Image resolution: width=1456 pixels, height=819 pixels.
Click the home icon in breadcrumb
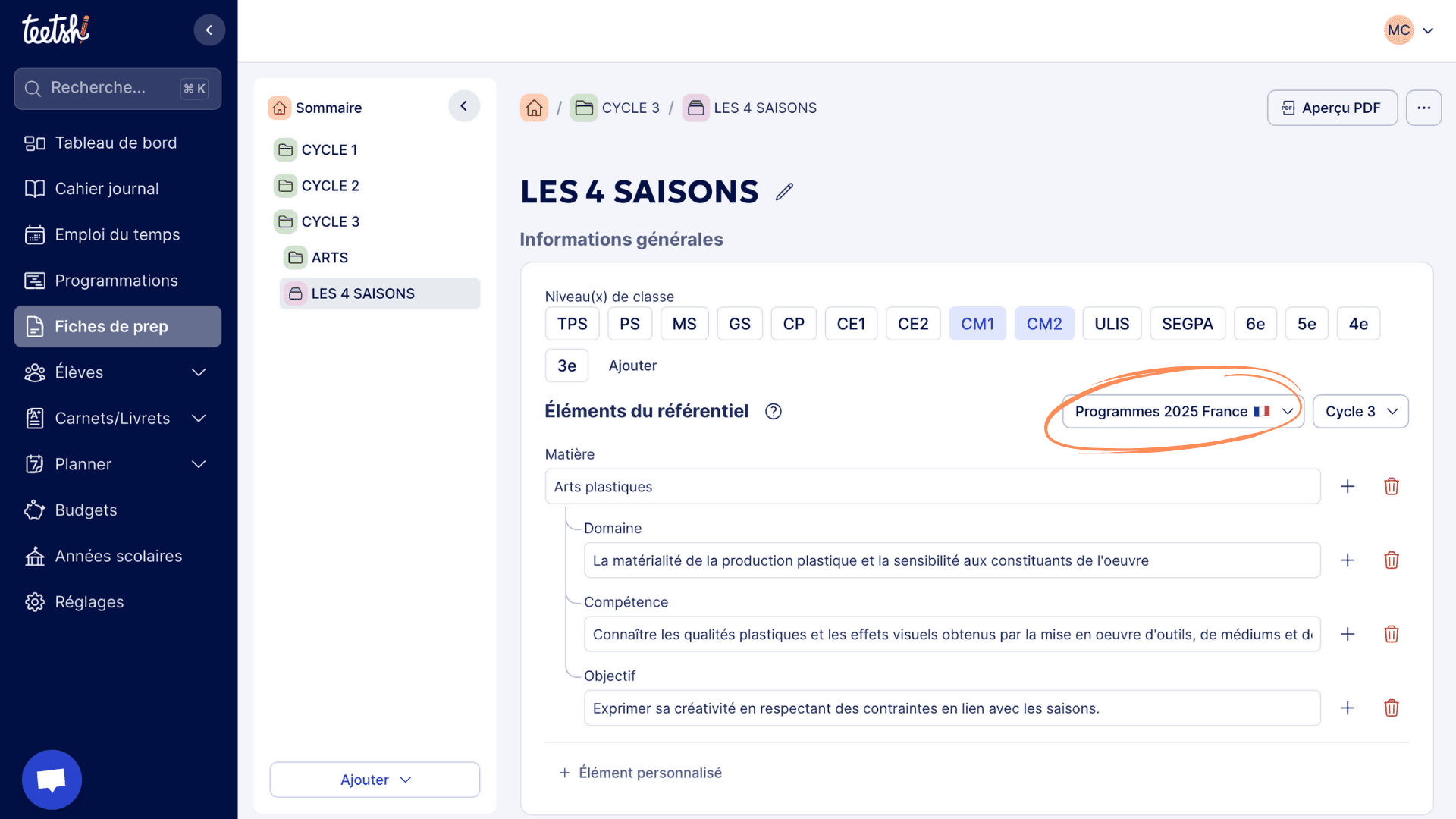tap(534, 108)
